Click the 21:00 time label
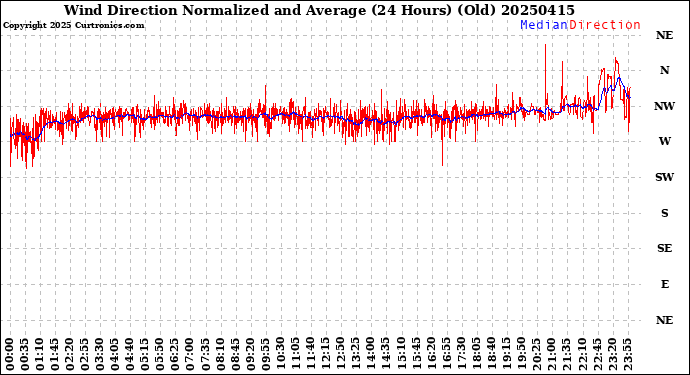The width and height of the screenshot is (690, 375). pyautogui.click(x=552, y=354)
